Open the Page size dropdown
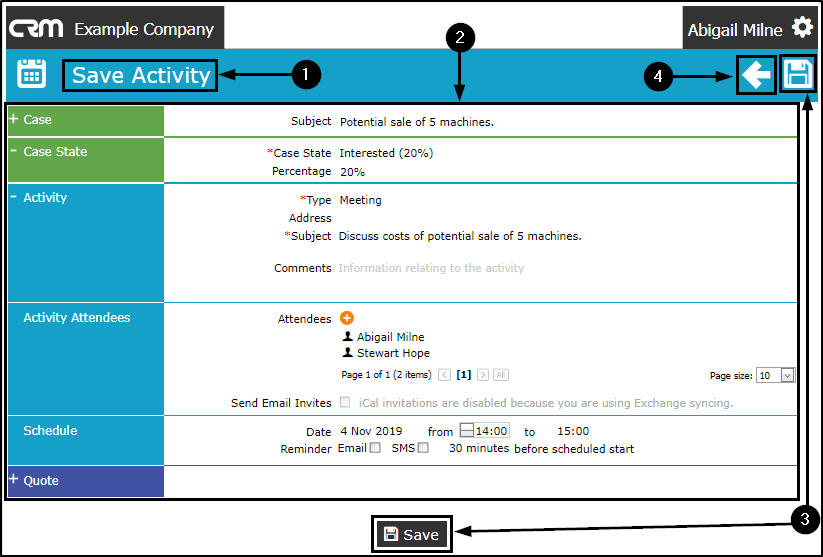Screen dimensions: 823x557 tap(786, 375)
